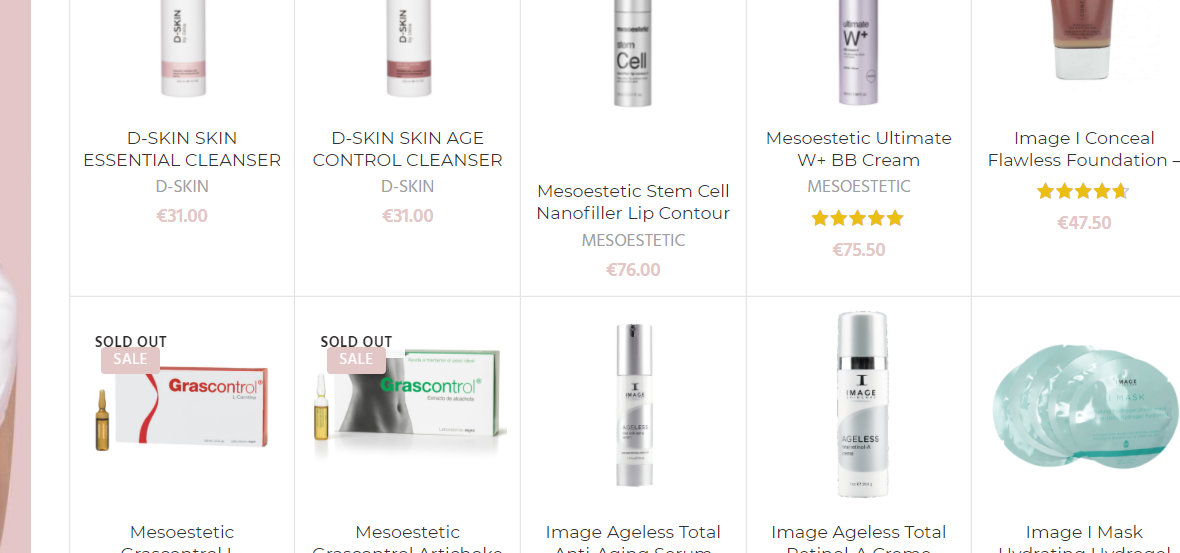1180x553 pixels.
Task: Open D-SKIN Skin Essential Cleanser product title
Action: point(181,149)
